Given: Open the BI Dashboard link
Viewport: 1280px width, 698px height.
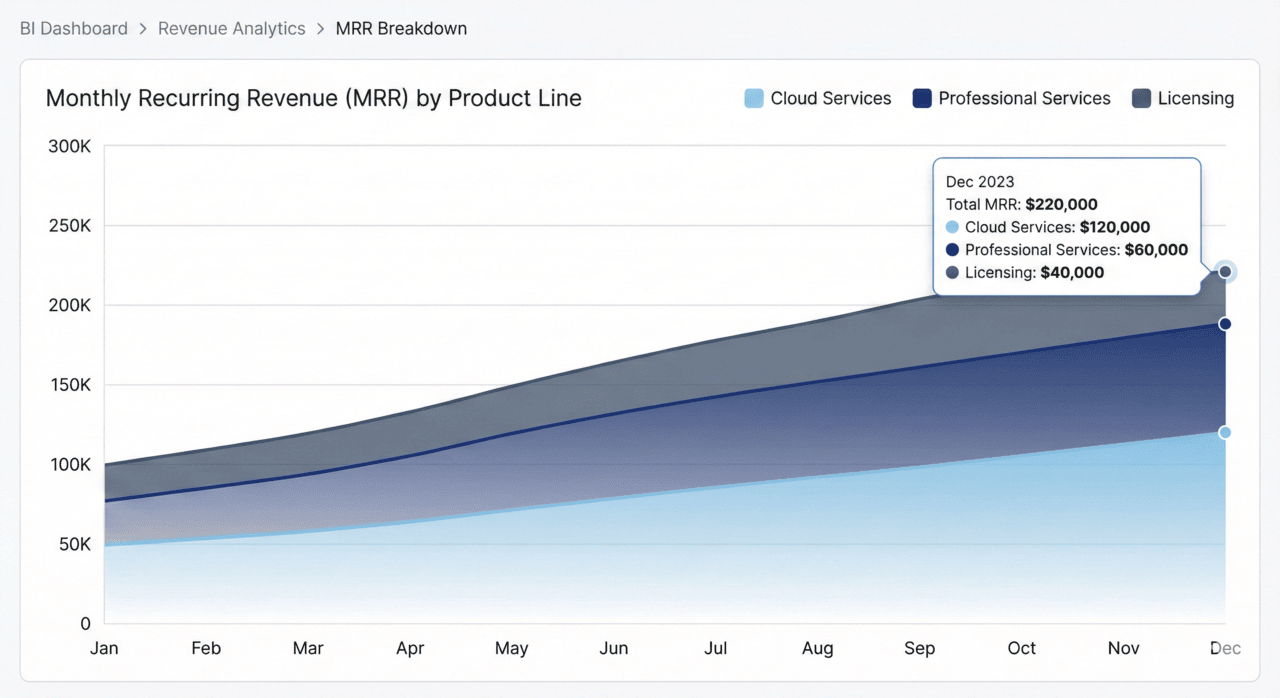Looking at the screenshot, I should pos(73,28).
